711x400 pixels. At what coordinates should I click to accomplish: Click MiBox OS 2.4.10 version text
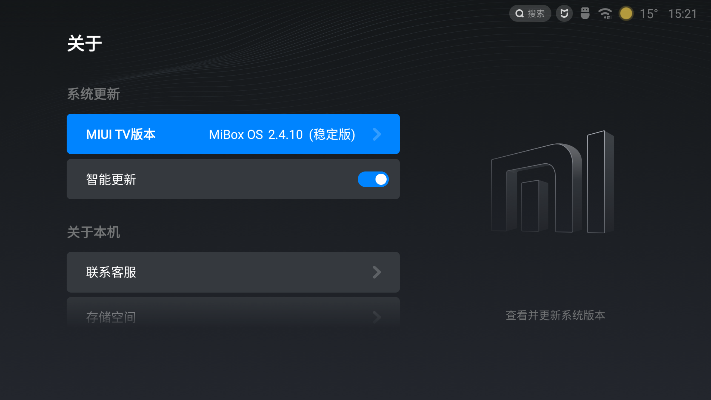pos(282,134)
